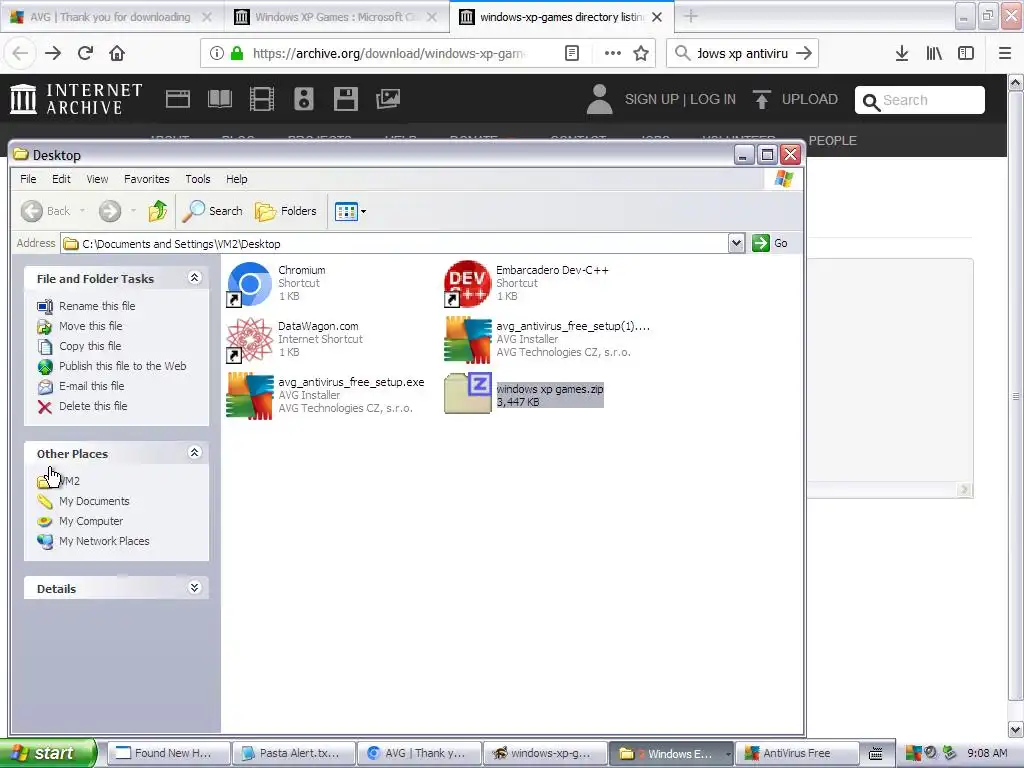The width and height of the screenshot is (1024, 768).
Task: Open the File menu
Action: (x=28, y=179)
